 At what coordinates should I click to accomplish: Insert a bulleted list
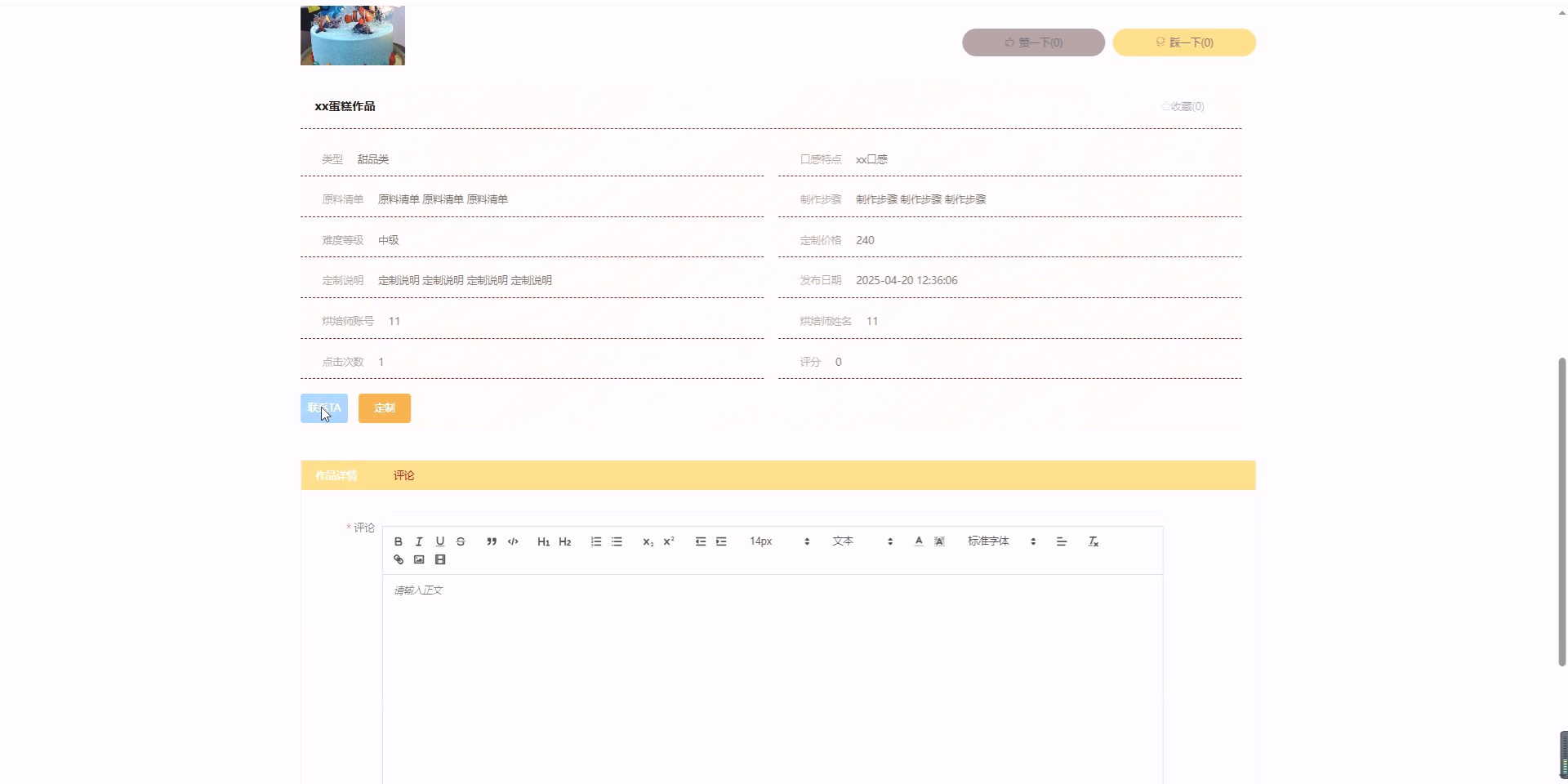click(x=617, y=541)
